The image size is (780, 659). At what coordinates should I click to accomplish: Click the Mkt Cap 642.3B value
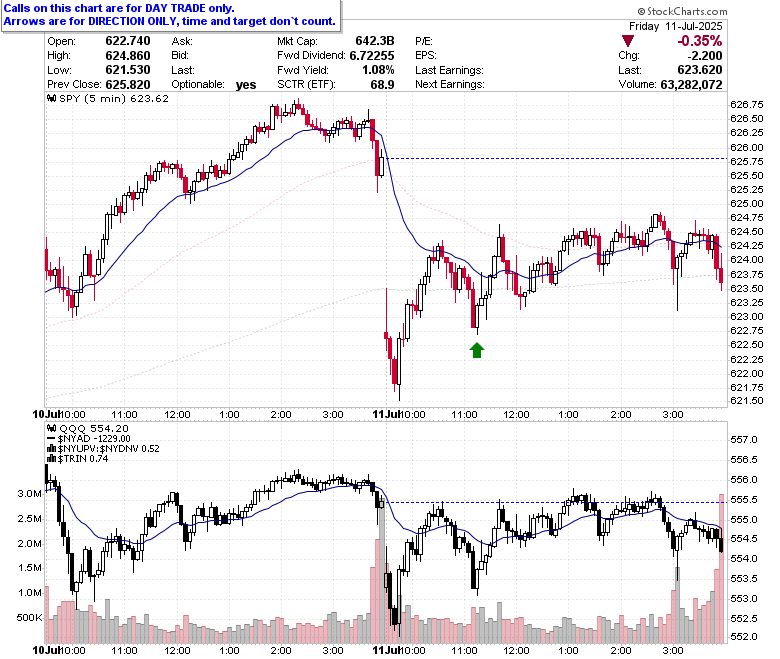[375, 41]
